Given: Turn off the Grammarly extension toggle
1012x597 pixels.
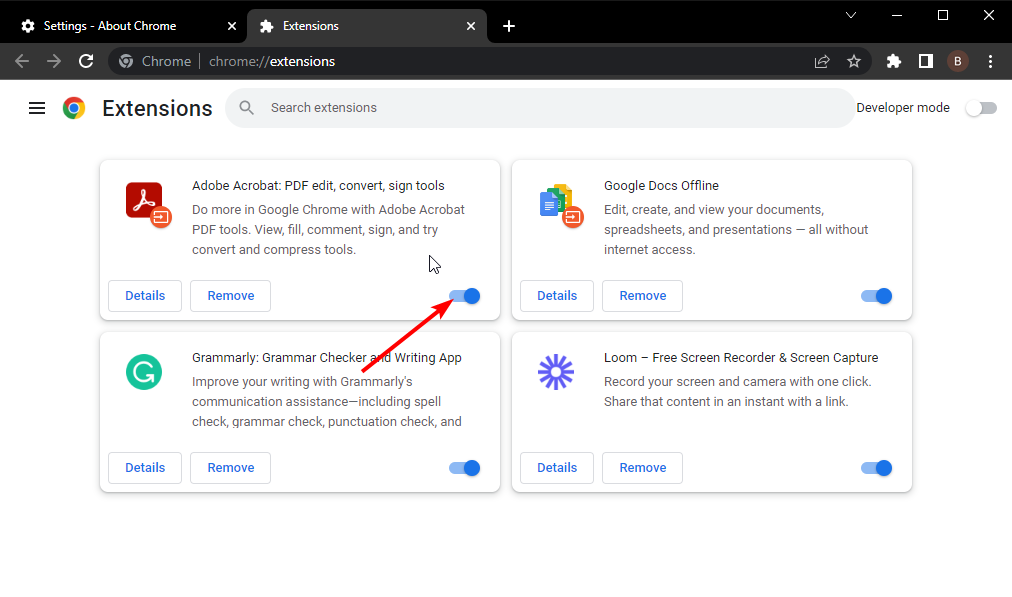Looking at the screenshot, I should (465, 468).
